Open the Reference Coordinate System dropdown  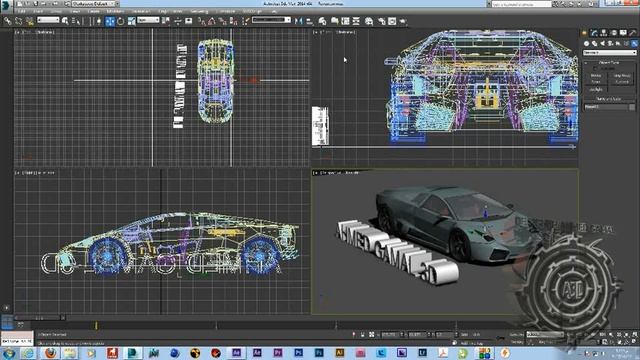(x=148, y=20)
